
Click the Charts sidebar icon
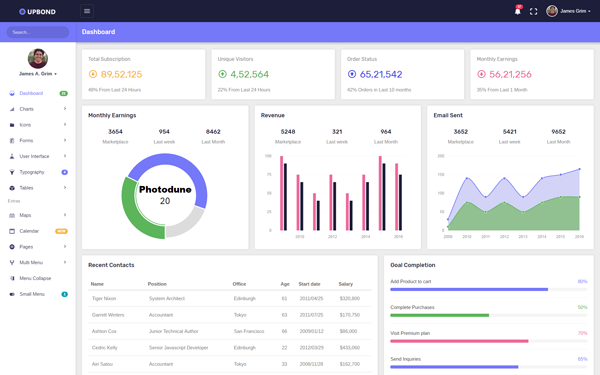(12, 109)
